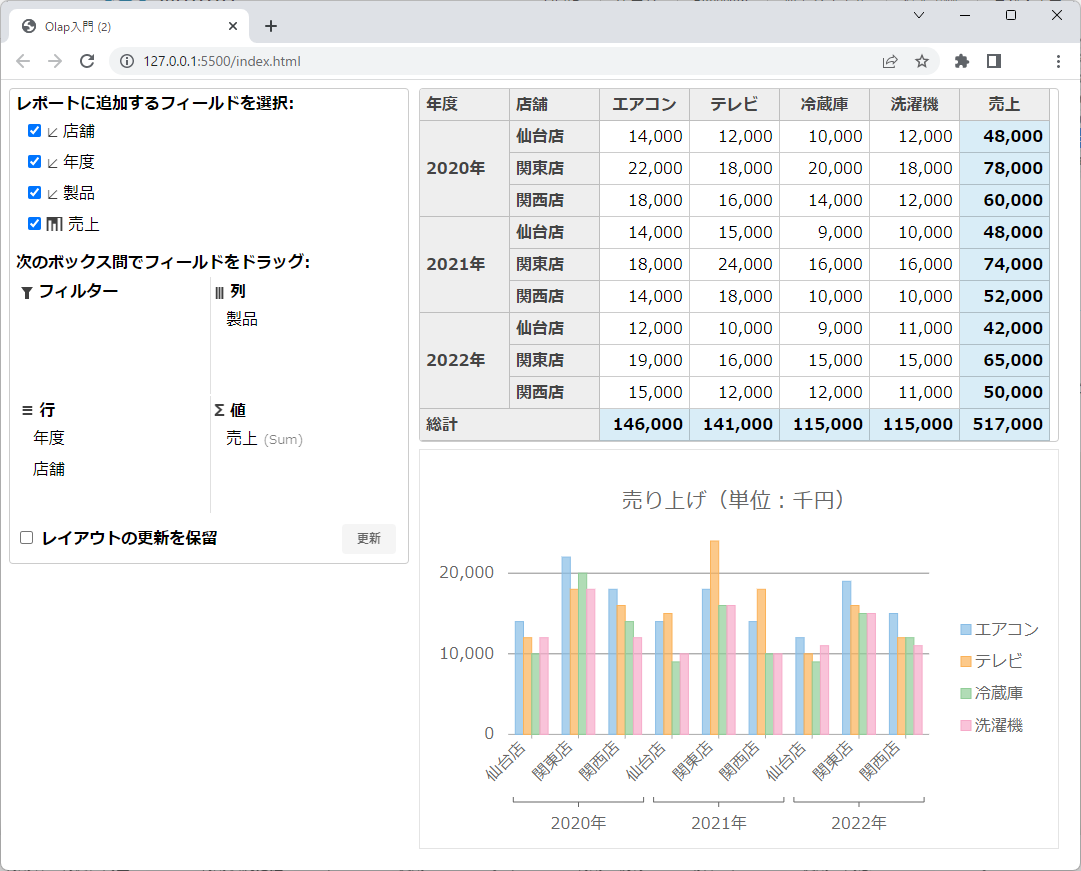Screen dimensions: 1081x871
Task: Click the dimension icon beside 製品 field
Action: point(53,194)
